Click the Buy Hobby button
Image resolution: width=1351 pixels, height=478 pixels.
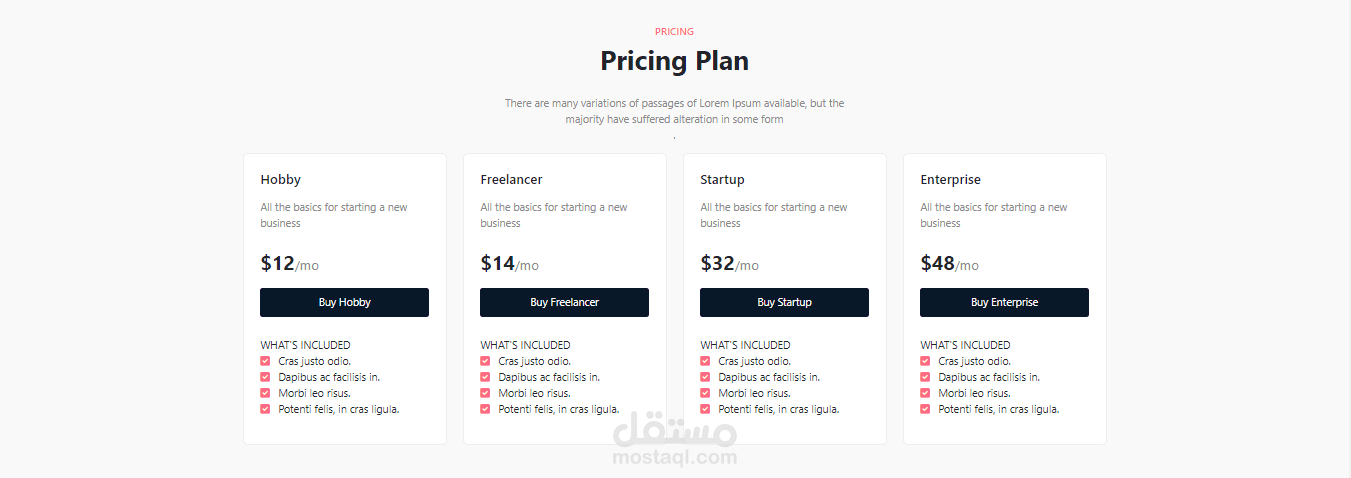tap(344, 302)
